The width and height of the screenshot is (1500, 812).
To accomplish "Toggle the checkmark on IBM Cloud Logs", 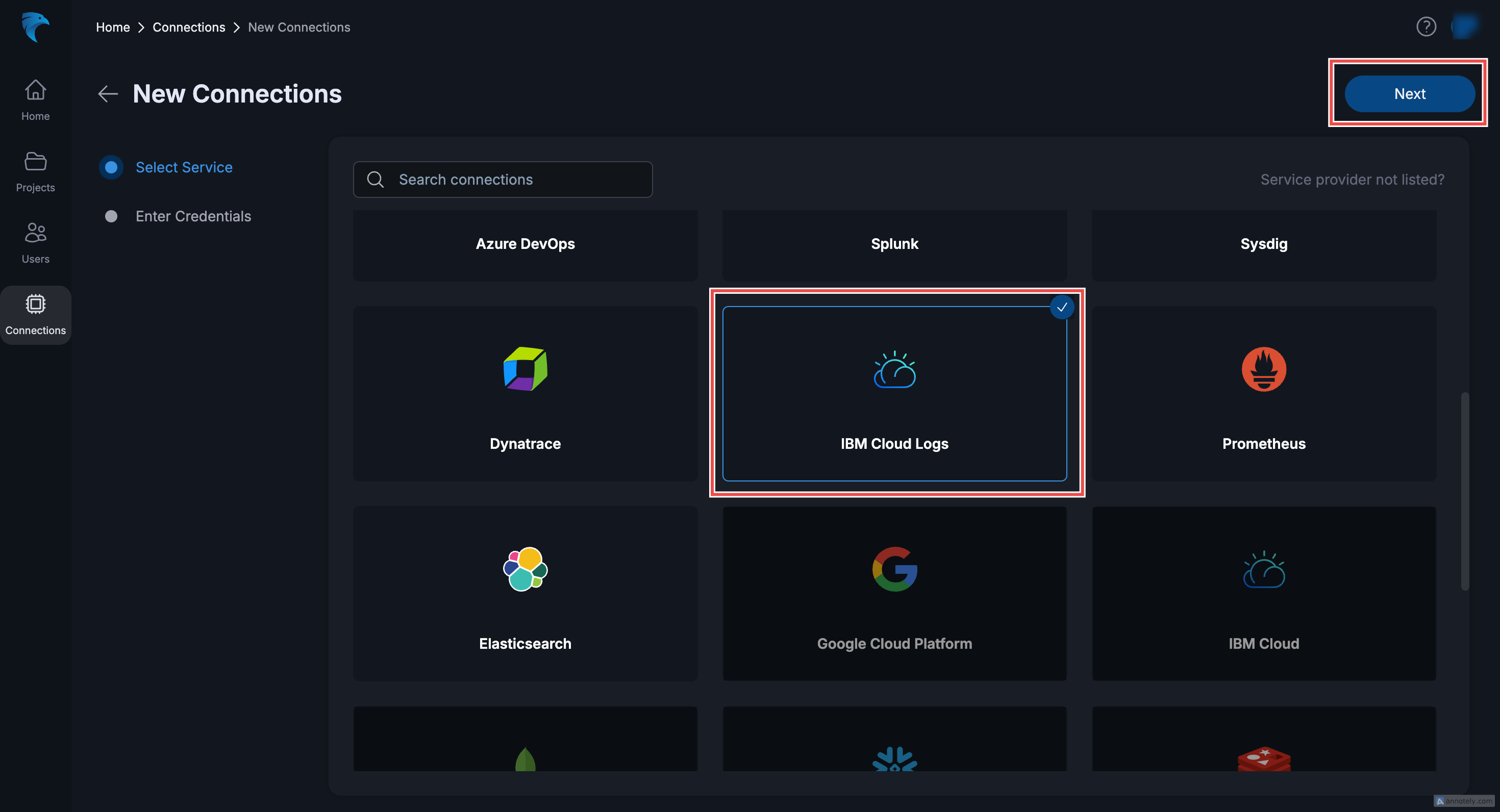I will [1062, 308].
